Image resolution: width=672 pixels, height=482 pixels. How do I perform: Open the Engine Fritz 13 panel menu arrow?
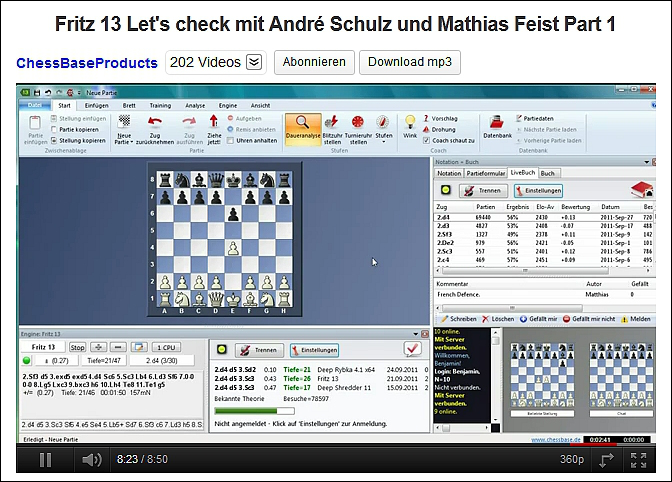[x=415, y=334]
